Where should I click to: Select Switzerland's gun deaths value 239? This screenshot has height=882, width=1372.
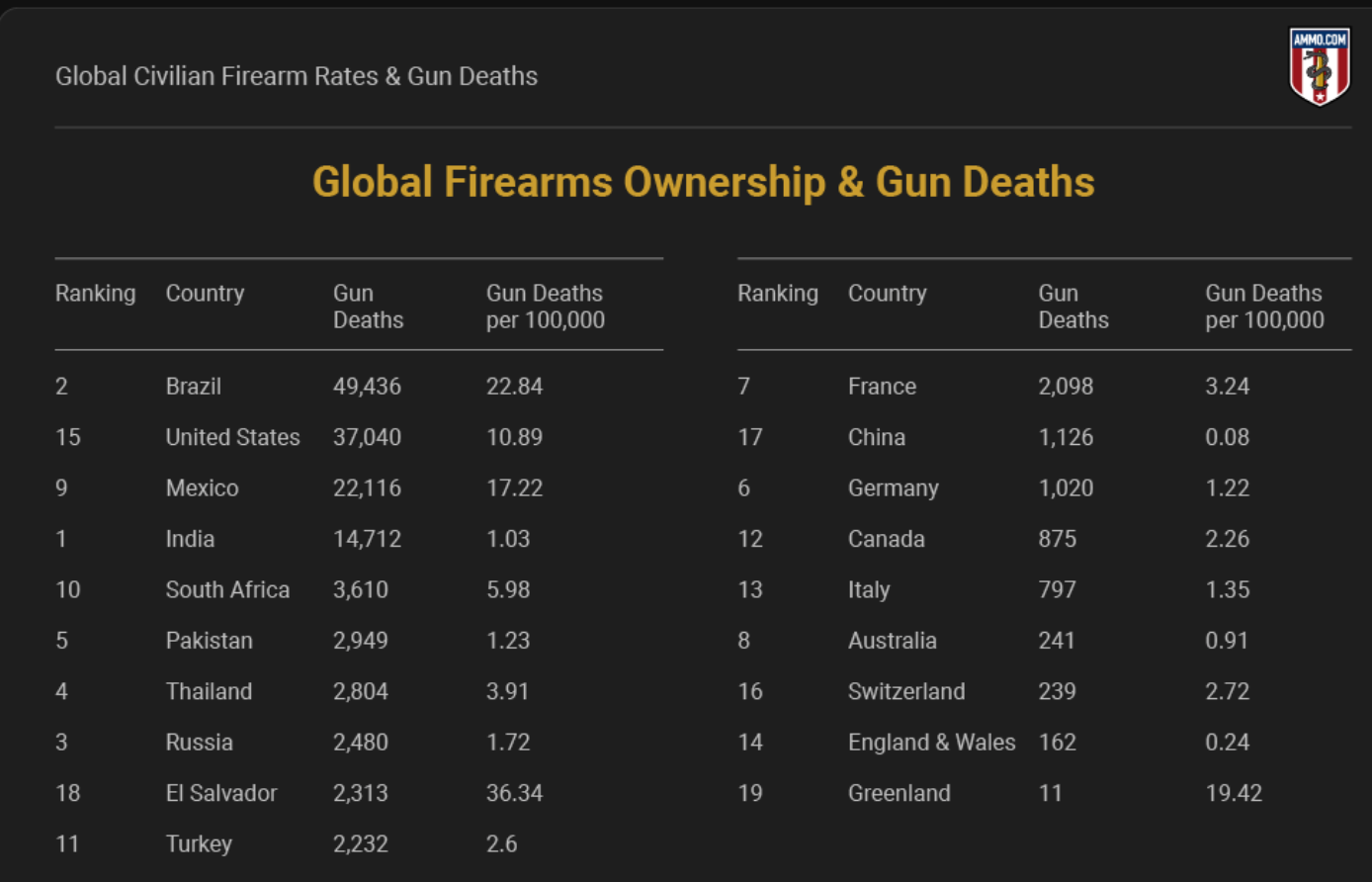(x=1057, y=691)
